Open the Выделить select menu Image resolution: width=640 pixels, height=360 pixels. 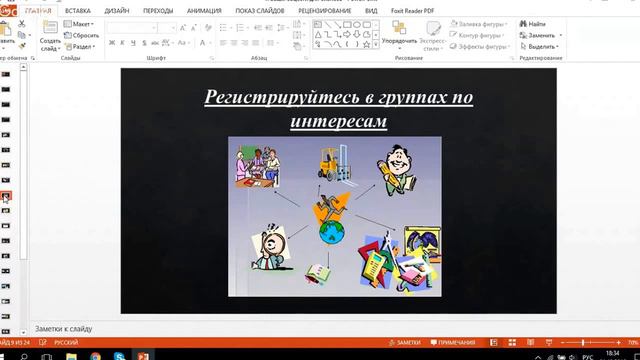tap(539, 47)
